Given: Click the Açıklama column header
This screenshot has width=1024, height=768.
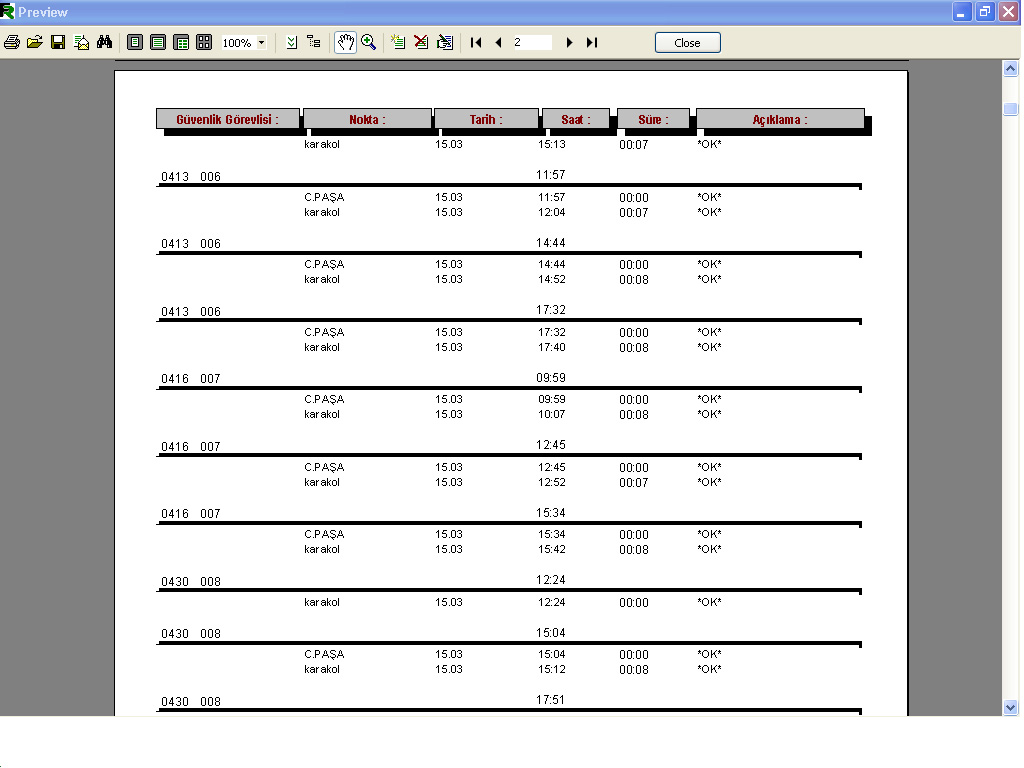Looking at the screenshot, I should 780,119.
